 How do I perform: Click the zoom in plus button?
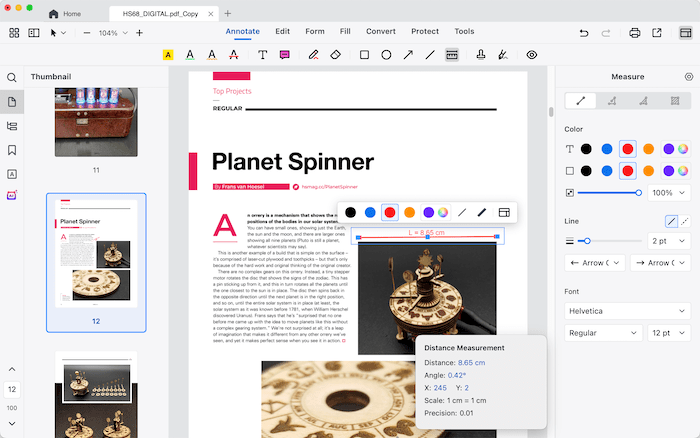pyautogui.click(x=139, y=33)
